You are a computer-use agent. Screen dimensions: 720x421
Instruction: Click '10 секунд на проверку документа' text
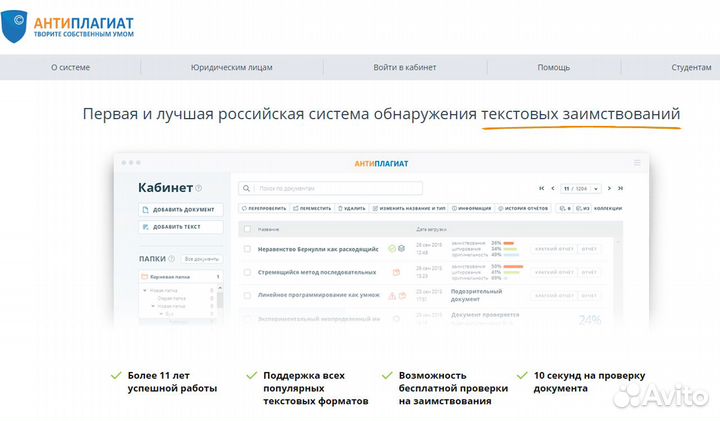click(589, 382)
